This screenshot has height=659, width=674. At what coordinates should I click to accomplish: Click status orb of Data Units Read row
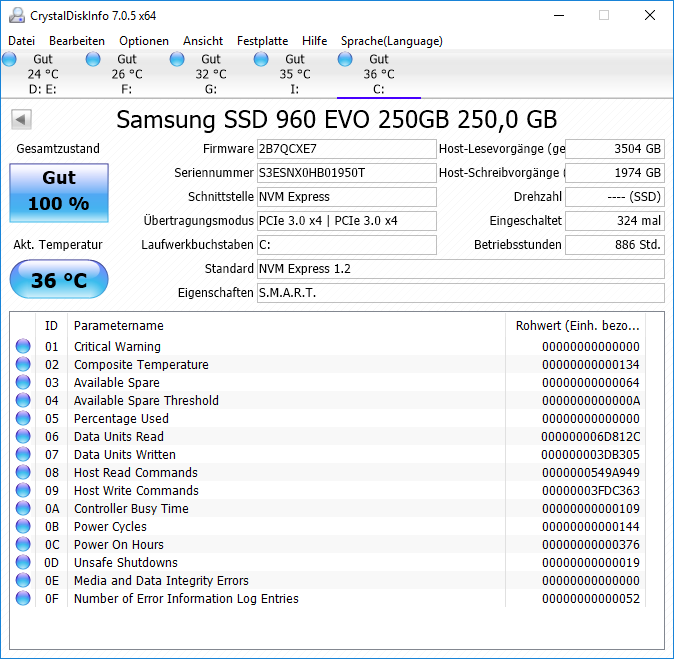click(23, 436)
